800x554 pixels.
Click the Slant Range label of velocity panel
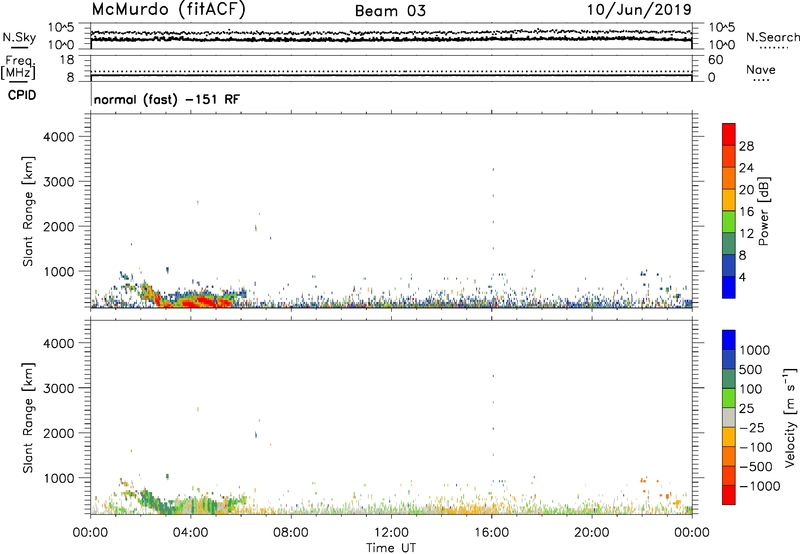pyautogui.click(x=28, y=418)
